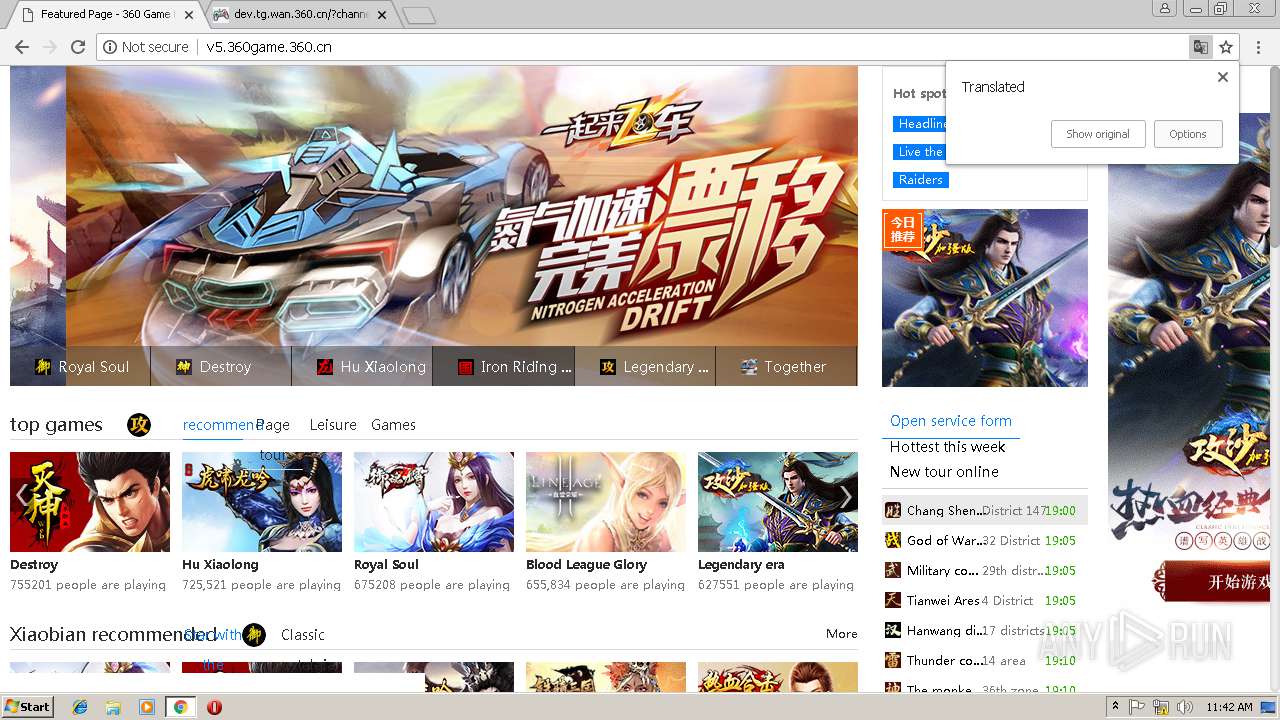Click the Chrome user profile icon

1165,8
